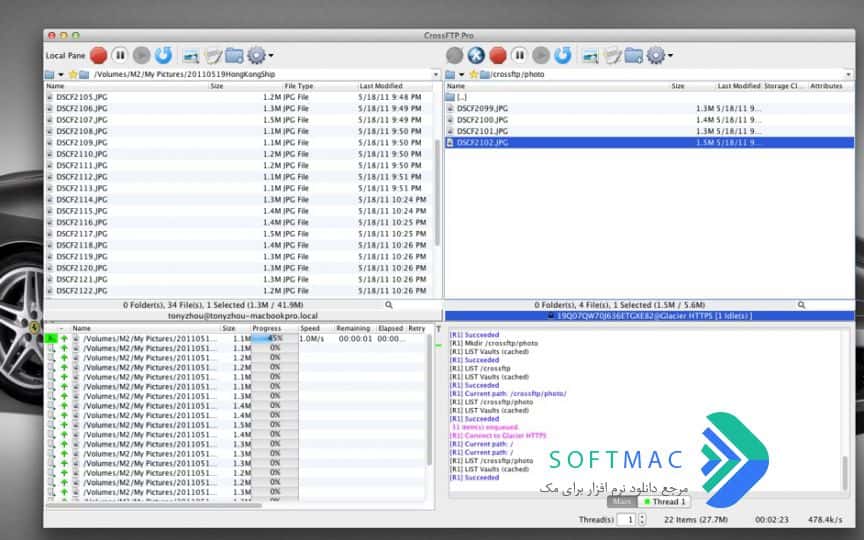864x540 pixels.
Task: Click the image view icon in remote toolbar
Action: (590, 56)
